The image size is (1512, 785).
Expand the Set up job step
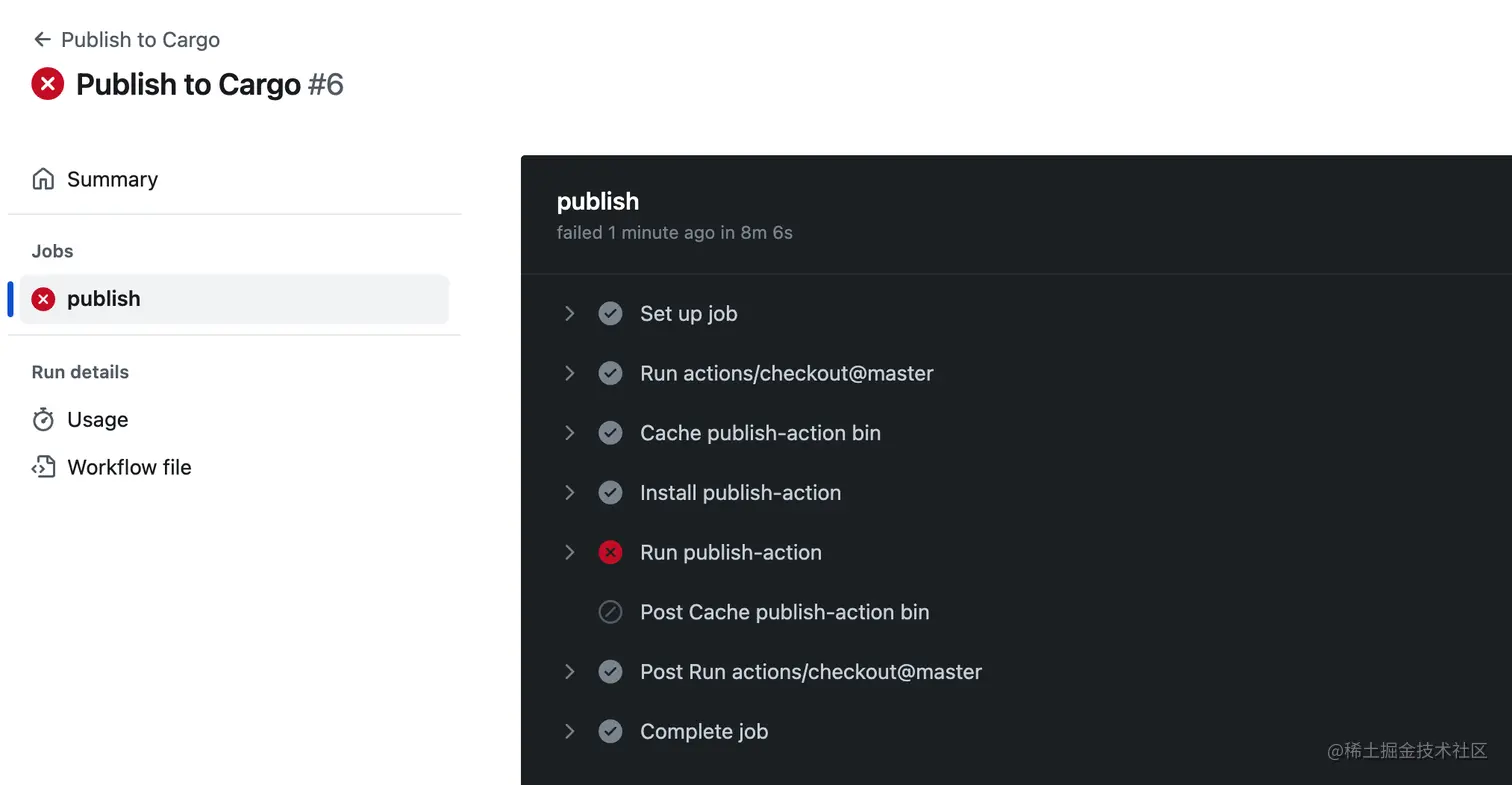(569, 313)
